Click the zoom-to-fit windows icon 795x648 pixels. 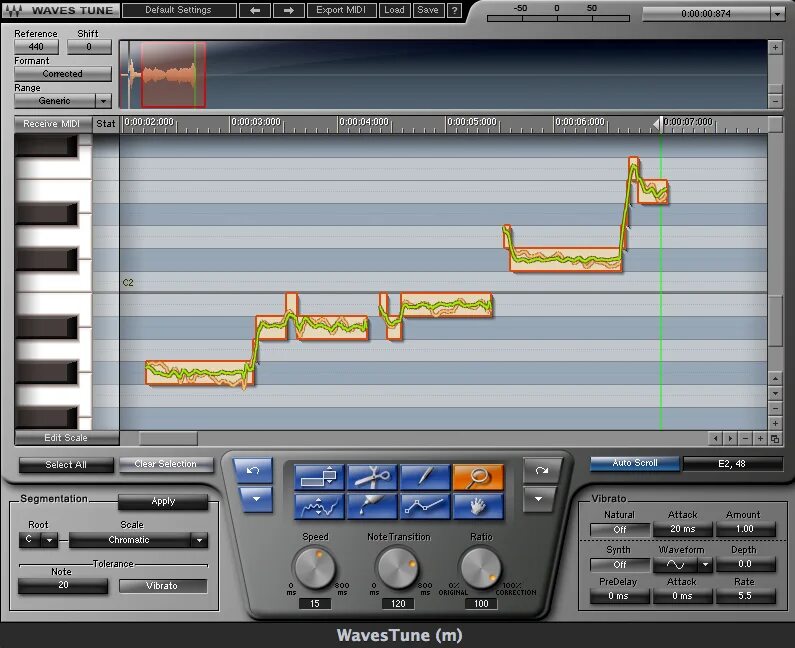(775, 439)
